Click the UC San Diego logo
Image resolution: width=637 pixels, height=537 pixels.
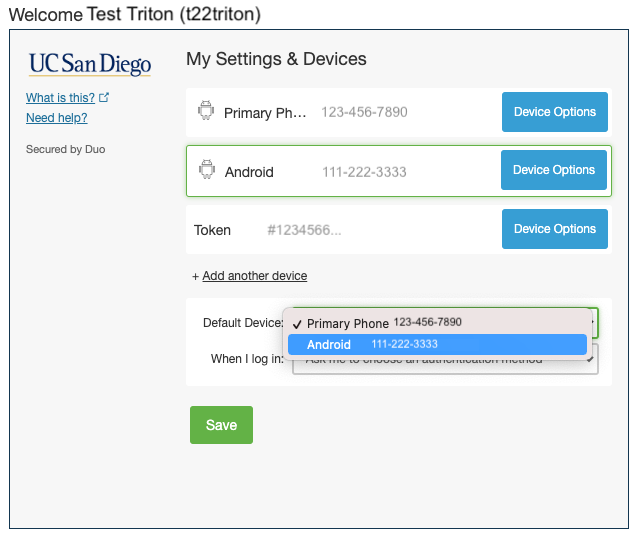point(90,65)
